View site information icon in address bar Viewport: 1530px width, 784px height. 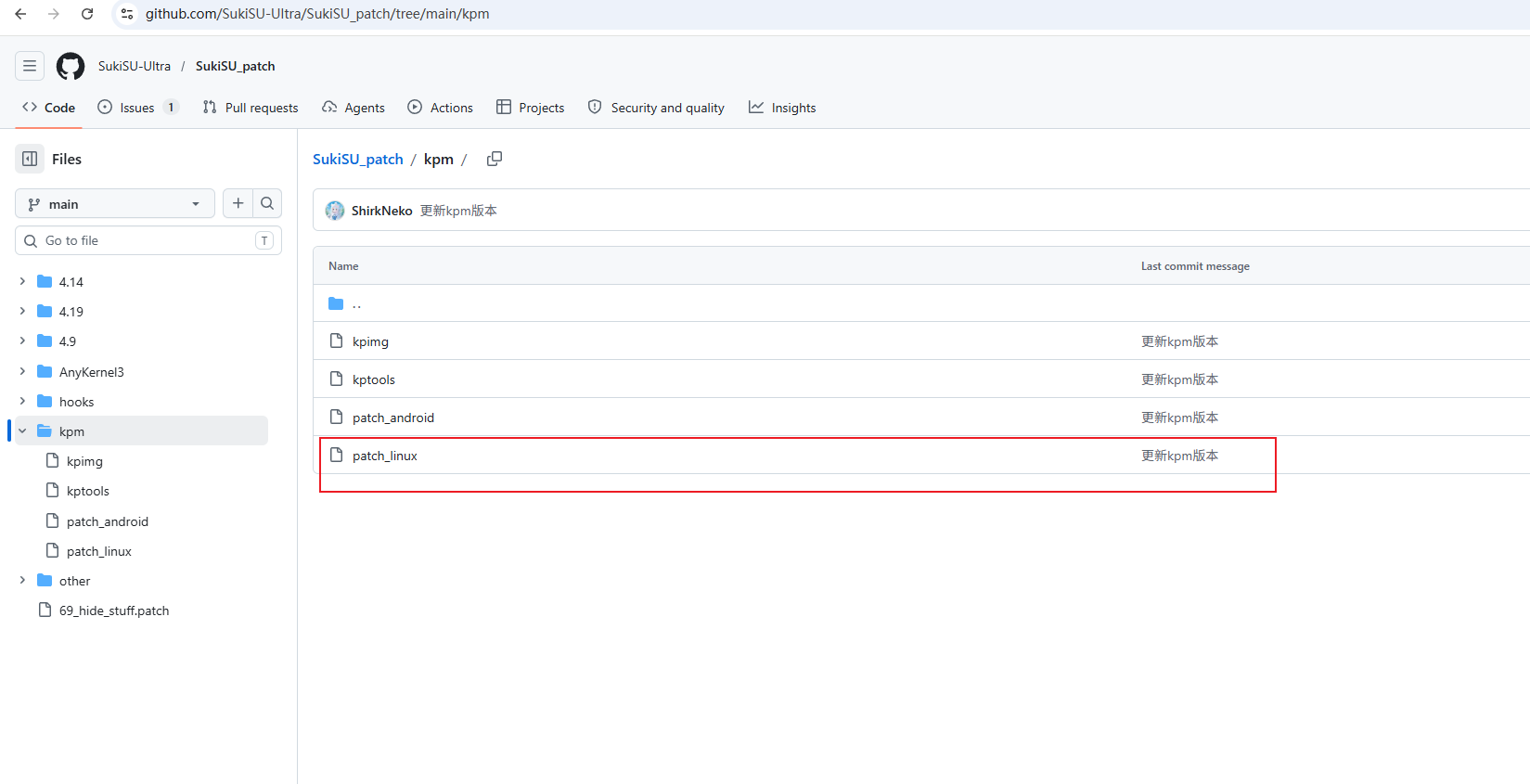pyautogui.click(x=127, y=14)
